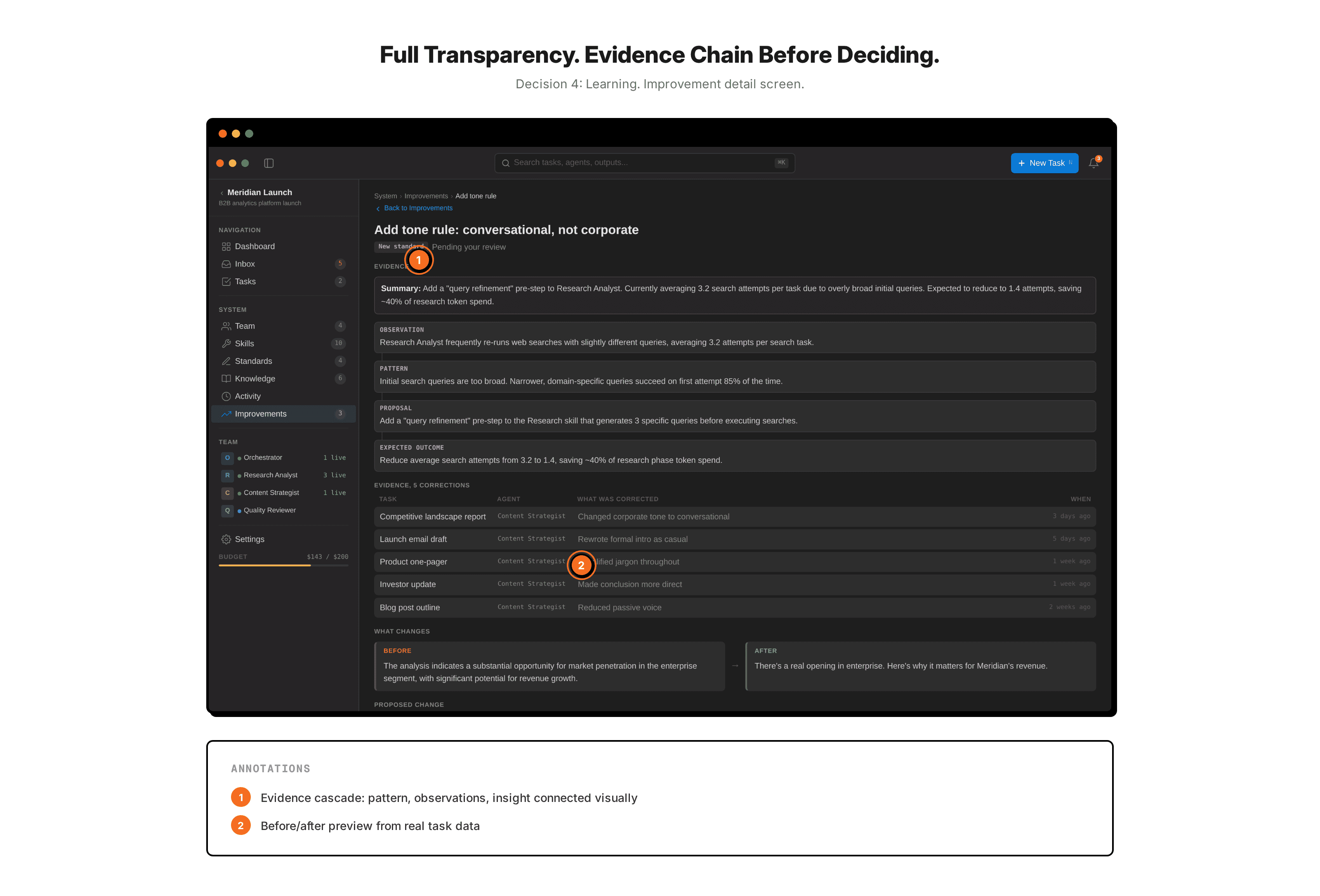This screenshot has width=1320, height=896.
Task: Open the Skills section
Action: click(283, 344)
